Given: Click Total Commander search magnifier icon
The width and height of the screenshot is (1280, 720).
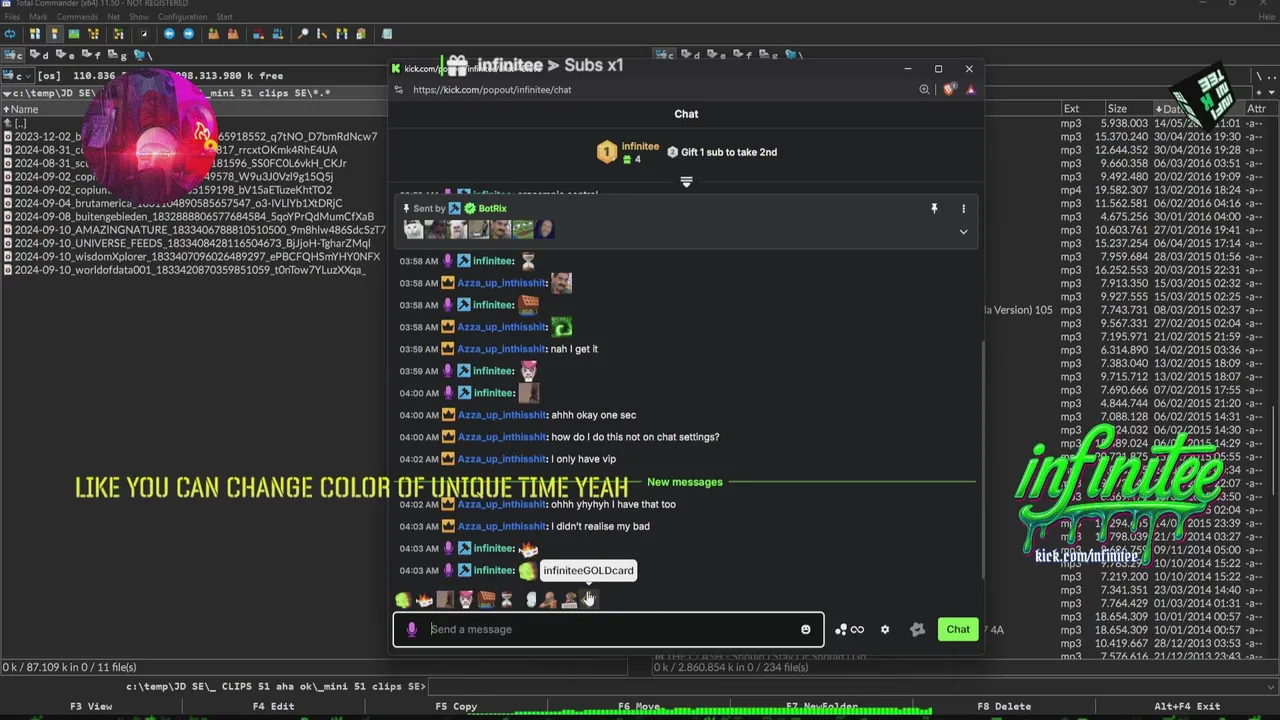Looking at the screenshot, I should tap(303, 34).
